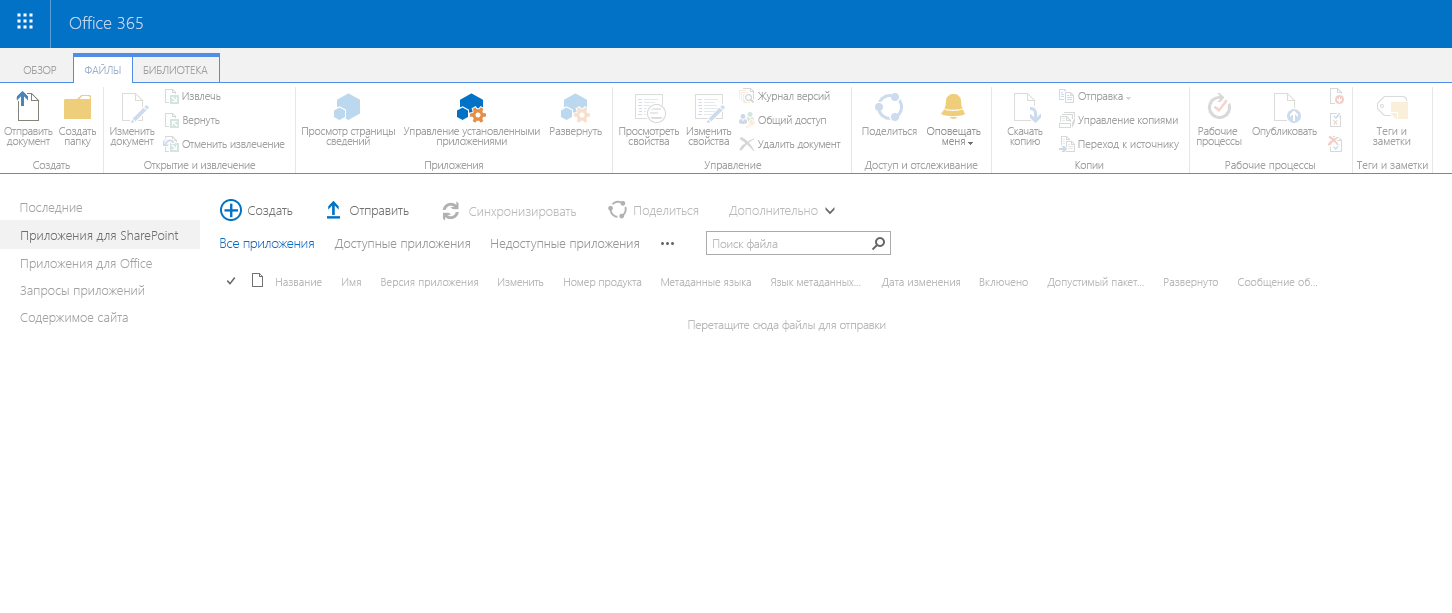Click the document type column icon
Screen dimensions: 1452x613
(x=257, y=281)
